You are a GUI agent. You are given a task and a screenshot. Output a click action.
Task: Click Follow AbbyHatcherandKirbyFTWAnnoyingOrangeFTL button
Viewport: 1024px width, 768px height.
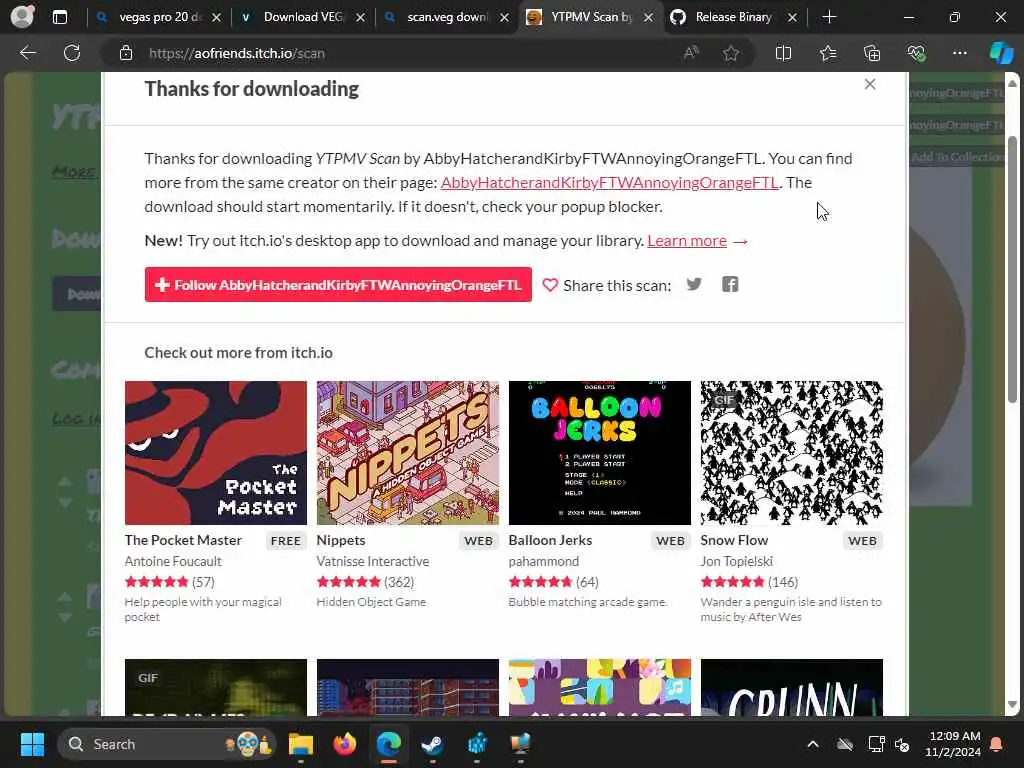click(338, 285)
